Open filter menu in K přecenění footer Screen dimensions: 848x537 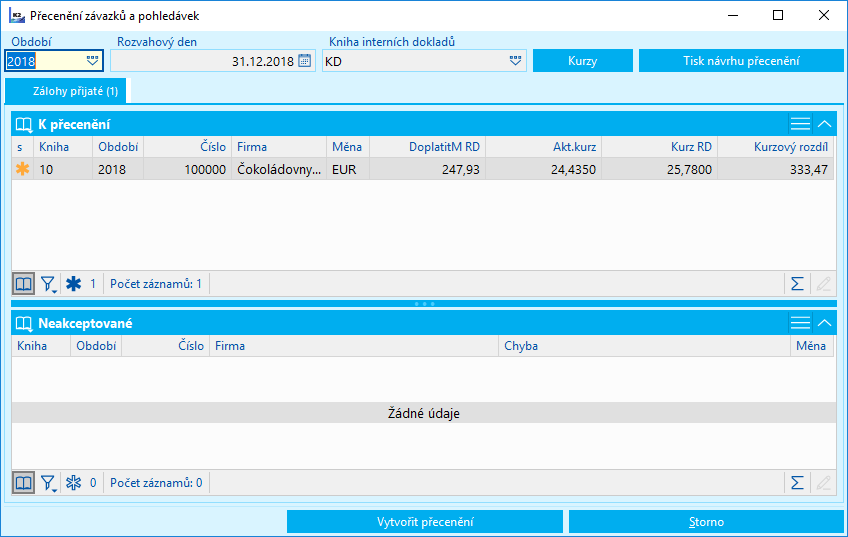pos(49,284)
